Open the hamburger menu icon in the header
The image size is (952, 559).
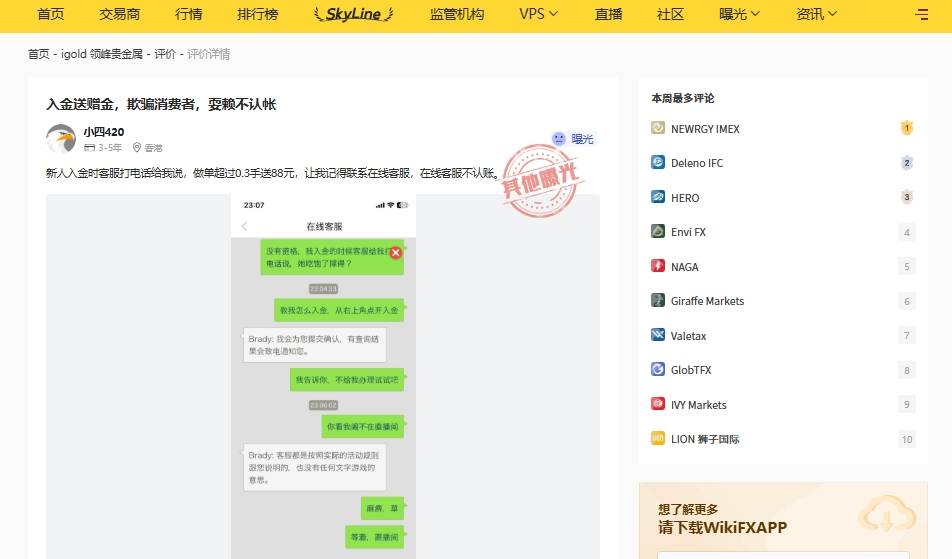(921, 14)
